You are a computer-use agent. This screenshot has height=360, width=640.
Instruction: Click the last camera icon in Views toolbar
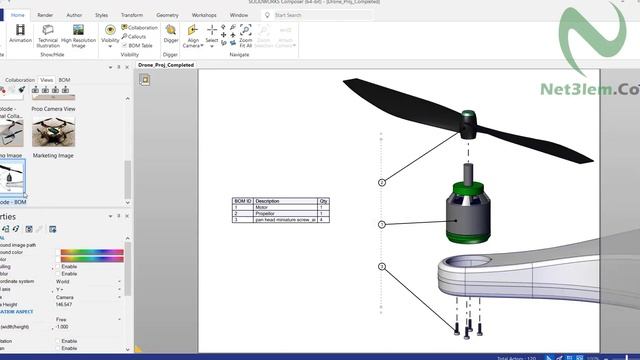pyautogui.click(x=65, y=90)
